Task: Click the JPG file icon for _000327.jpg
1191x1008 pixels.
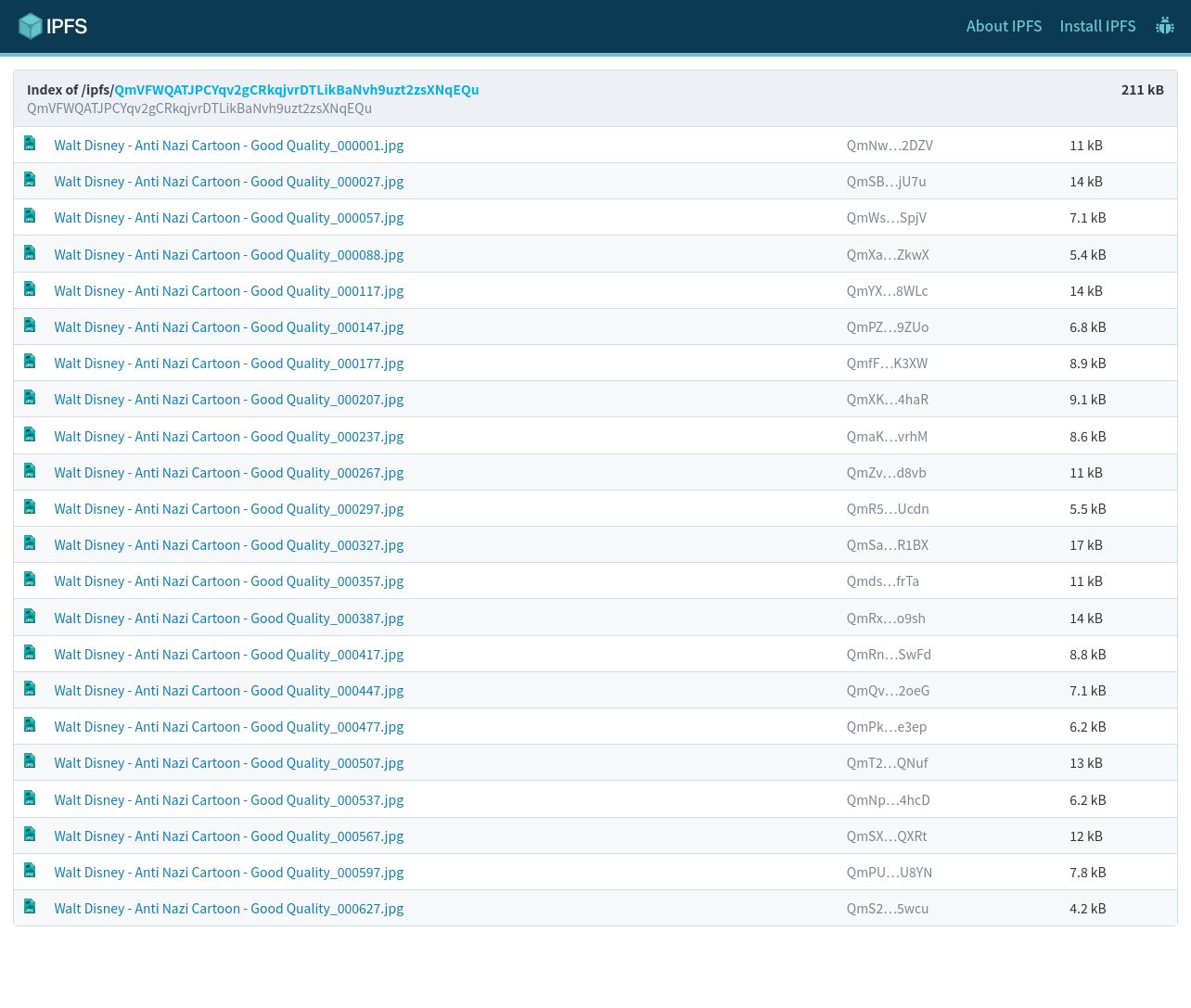Action: 30,543
